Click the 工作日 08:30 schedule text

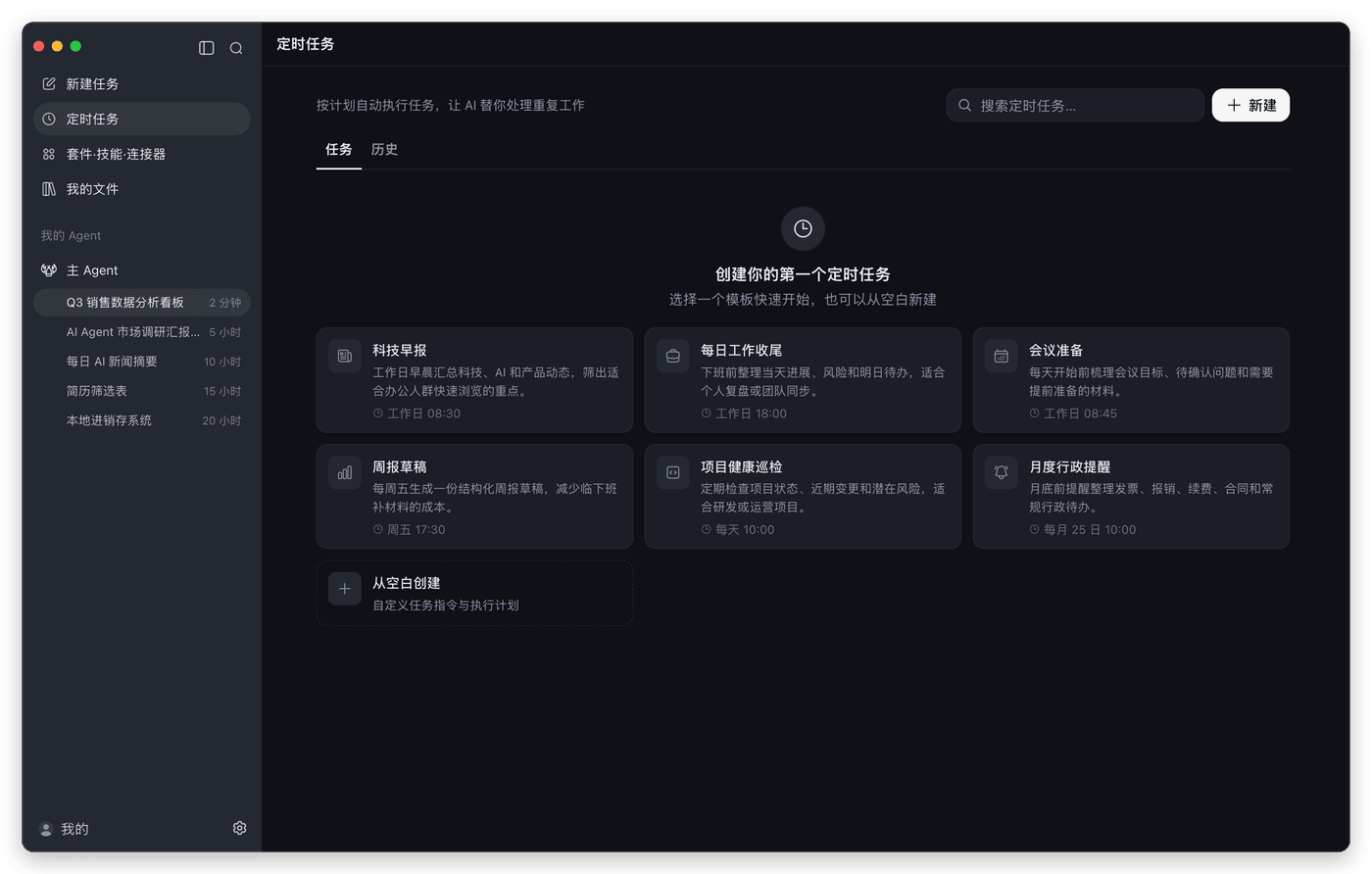(423, 413)
